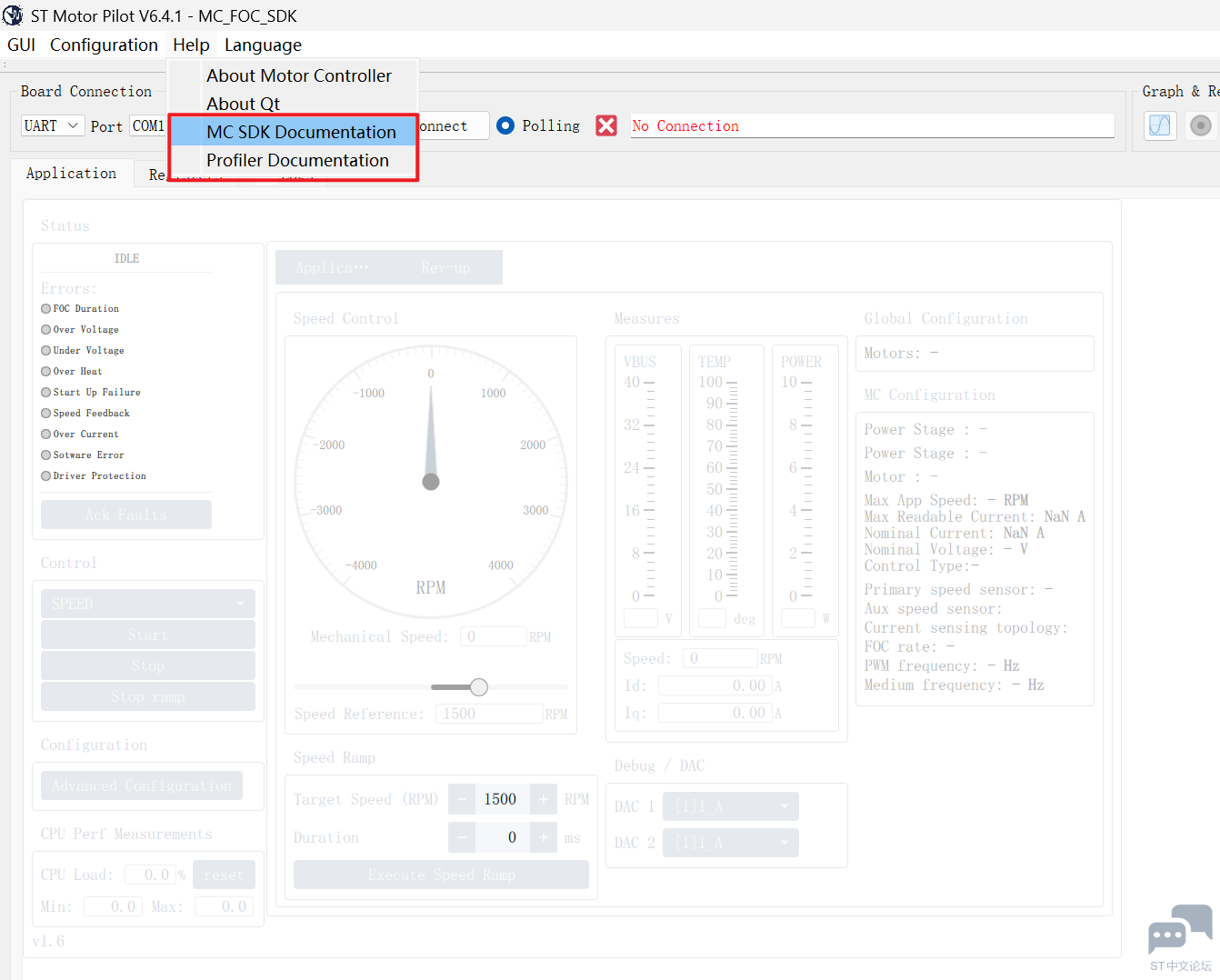
Task: Switch to the Rev-up inner tab
Action: tap(445, 267)
